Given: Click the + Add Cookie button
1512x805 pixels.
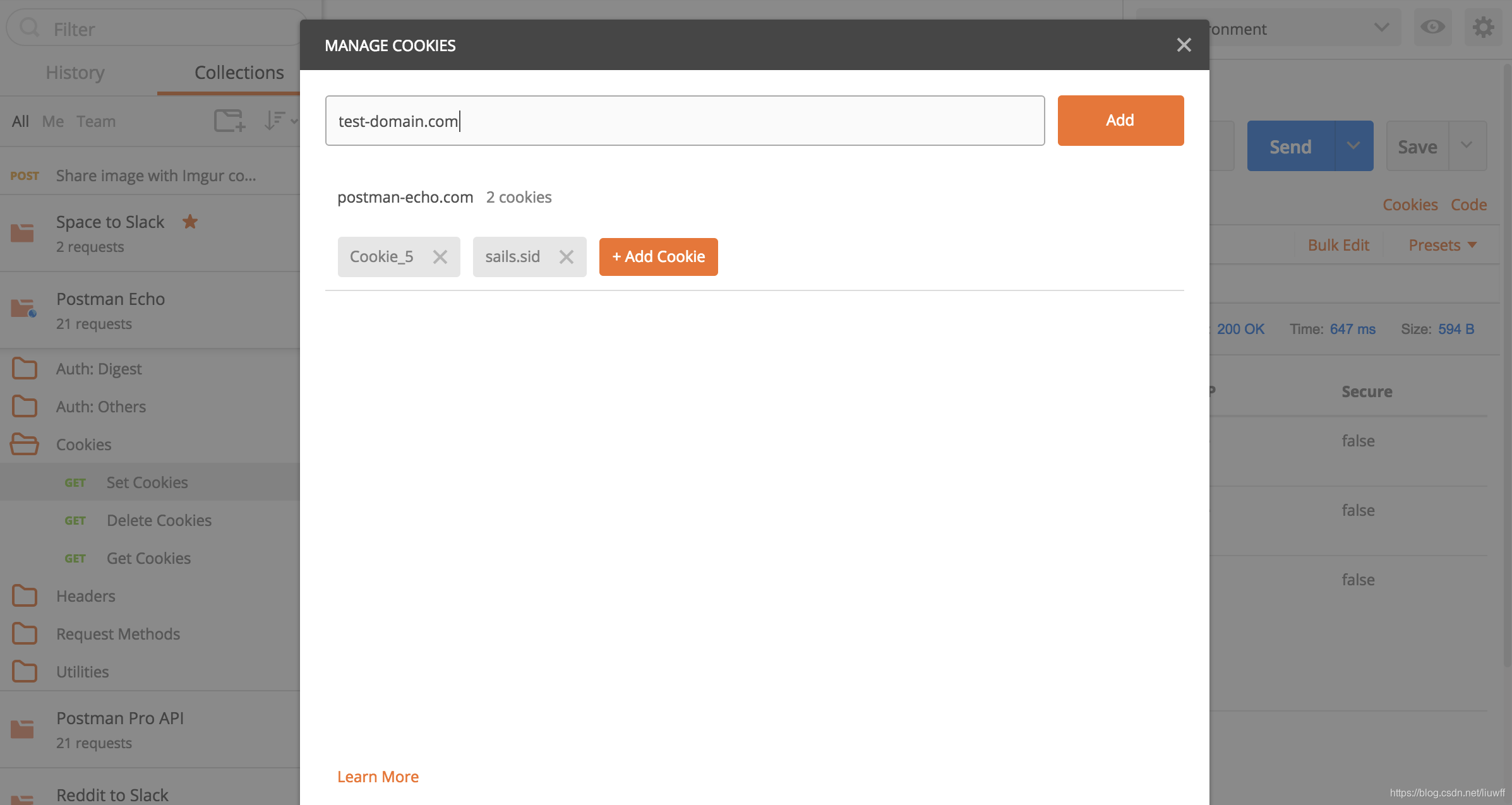Looking at the screenshot, I should click(658, 257).
